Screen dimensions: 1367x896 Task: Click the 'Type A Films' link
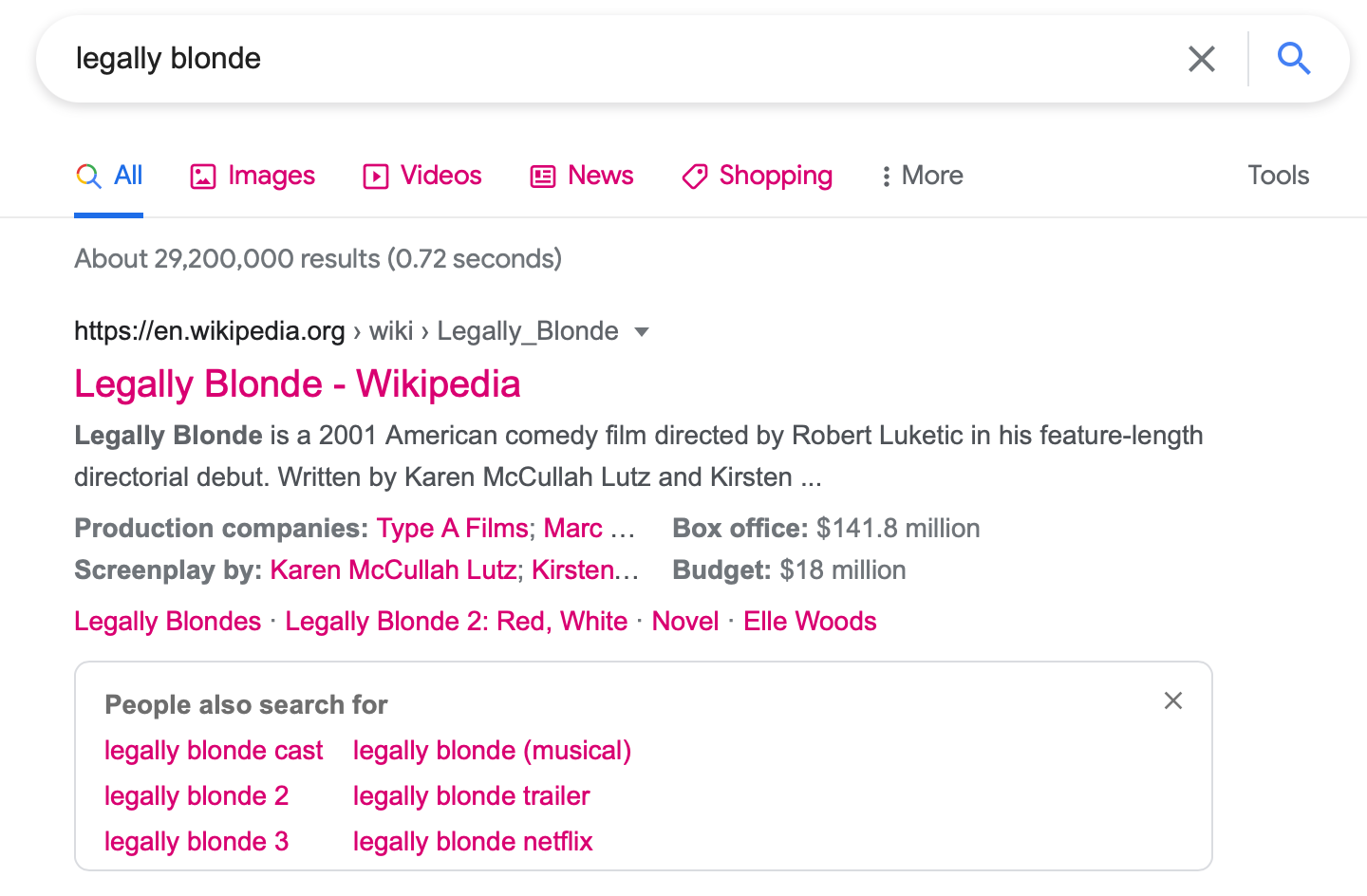453,528
